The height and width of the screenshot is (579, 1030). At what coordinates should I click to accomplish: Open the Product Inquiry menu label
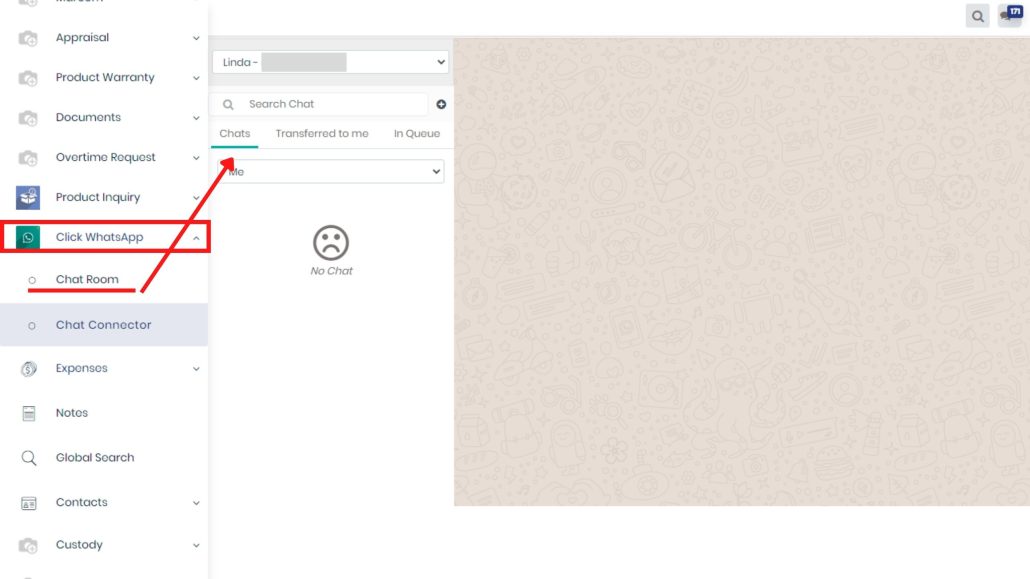(98, 197)
